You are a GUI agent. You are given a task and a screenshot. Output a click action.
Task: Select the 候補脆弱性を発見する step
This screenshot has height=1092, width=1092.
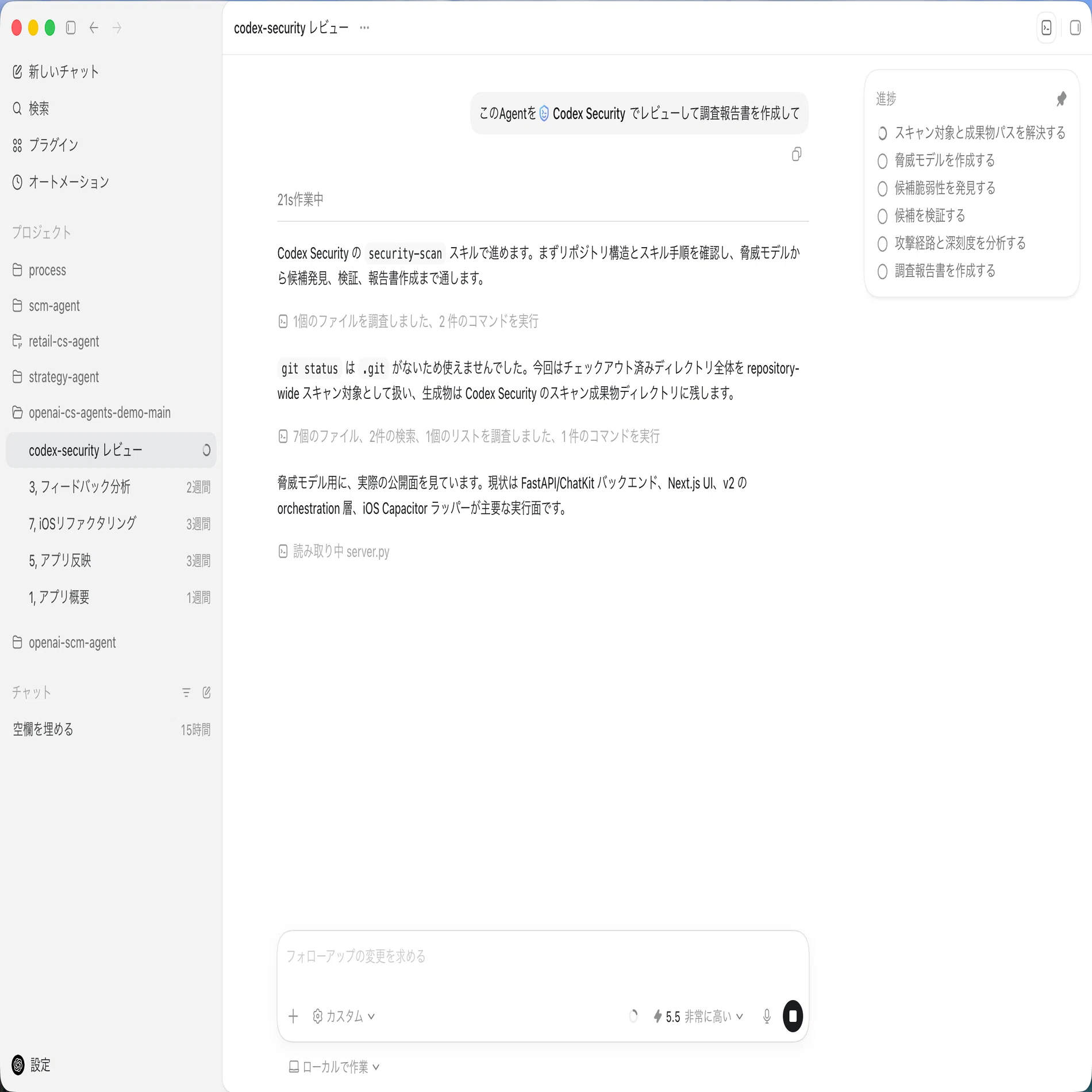936,189
